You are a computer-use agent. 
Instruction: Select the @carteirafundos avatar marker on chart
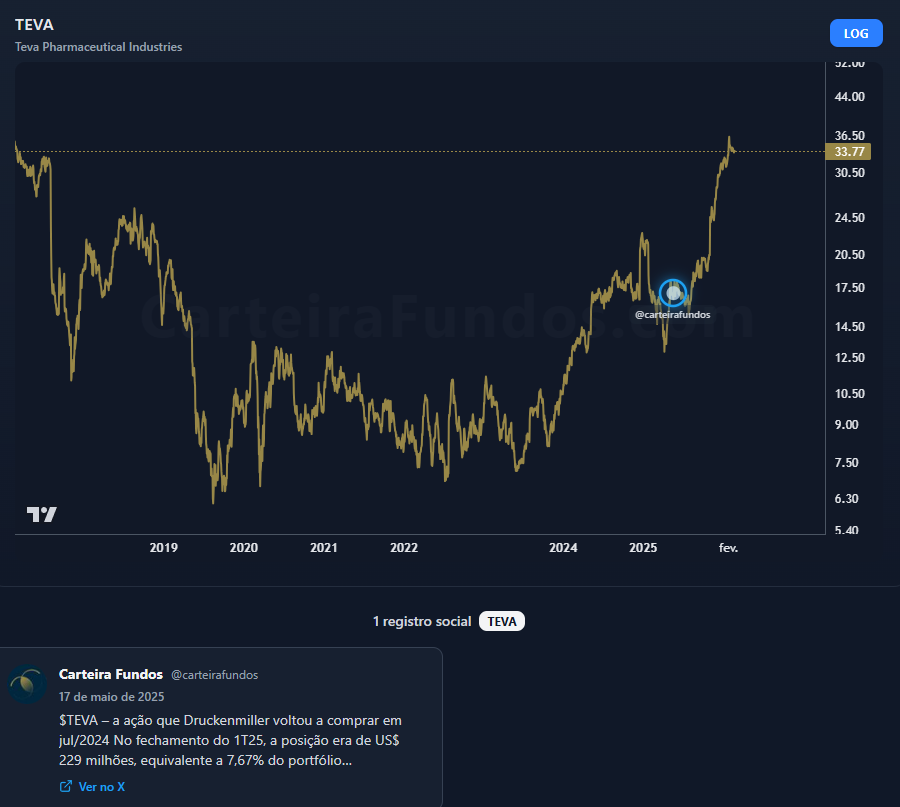point(672,293)
